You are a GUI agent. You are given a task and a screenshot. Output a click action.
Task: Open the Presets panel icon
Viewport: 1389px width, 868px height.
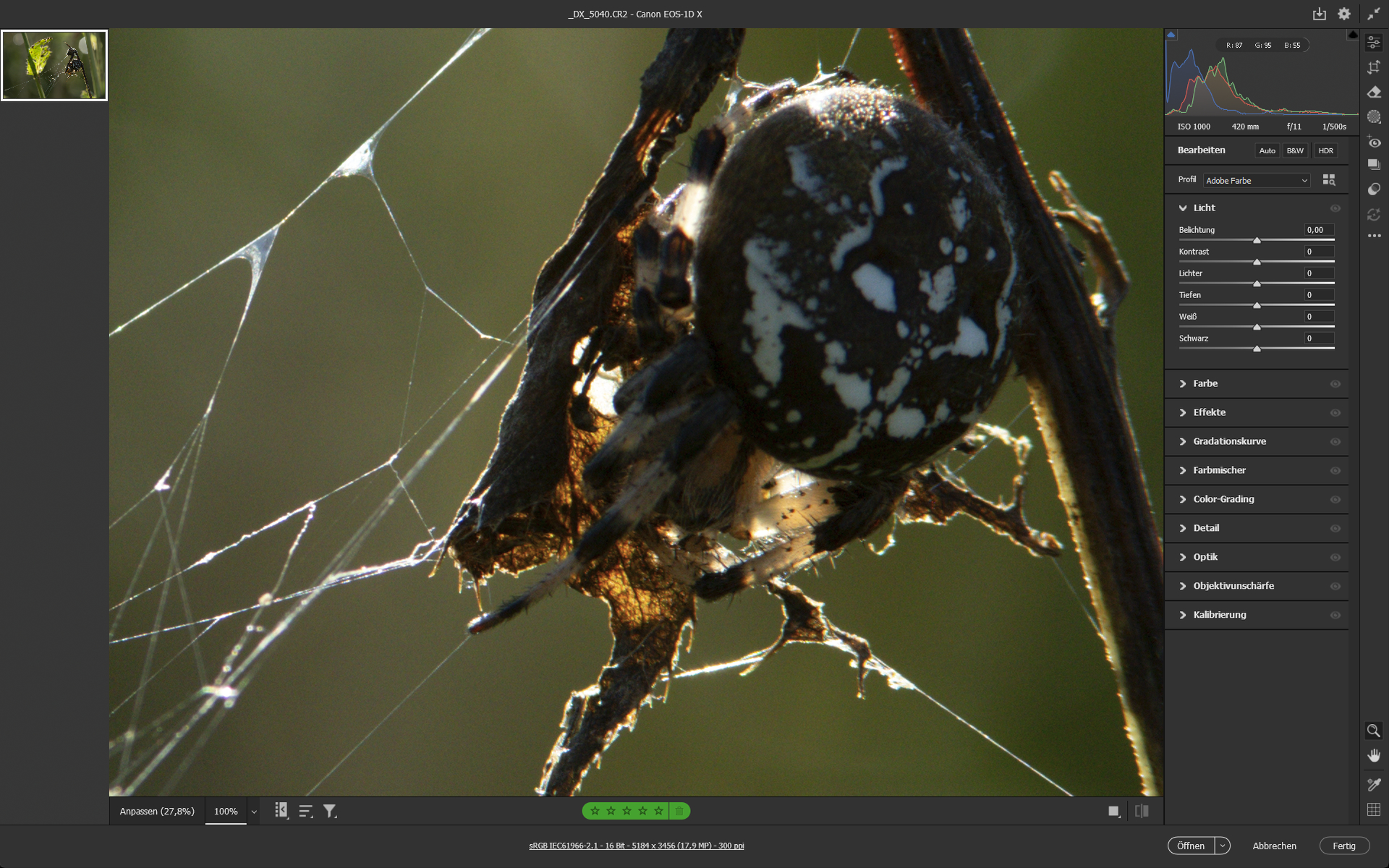(1374, 189)
